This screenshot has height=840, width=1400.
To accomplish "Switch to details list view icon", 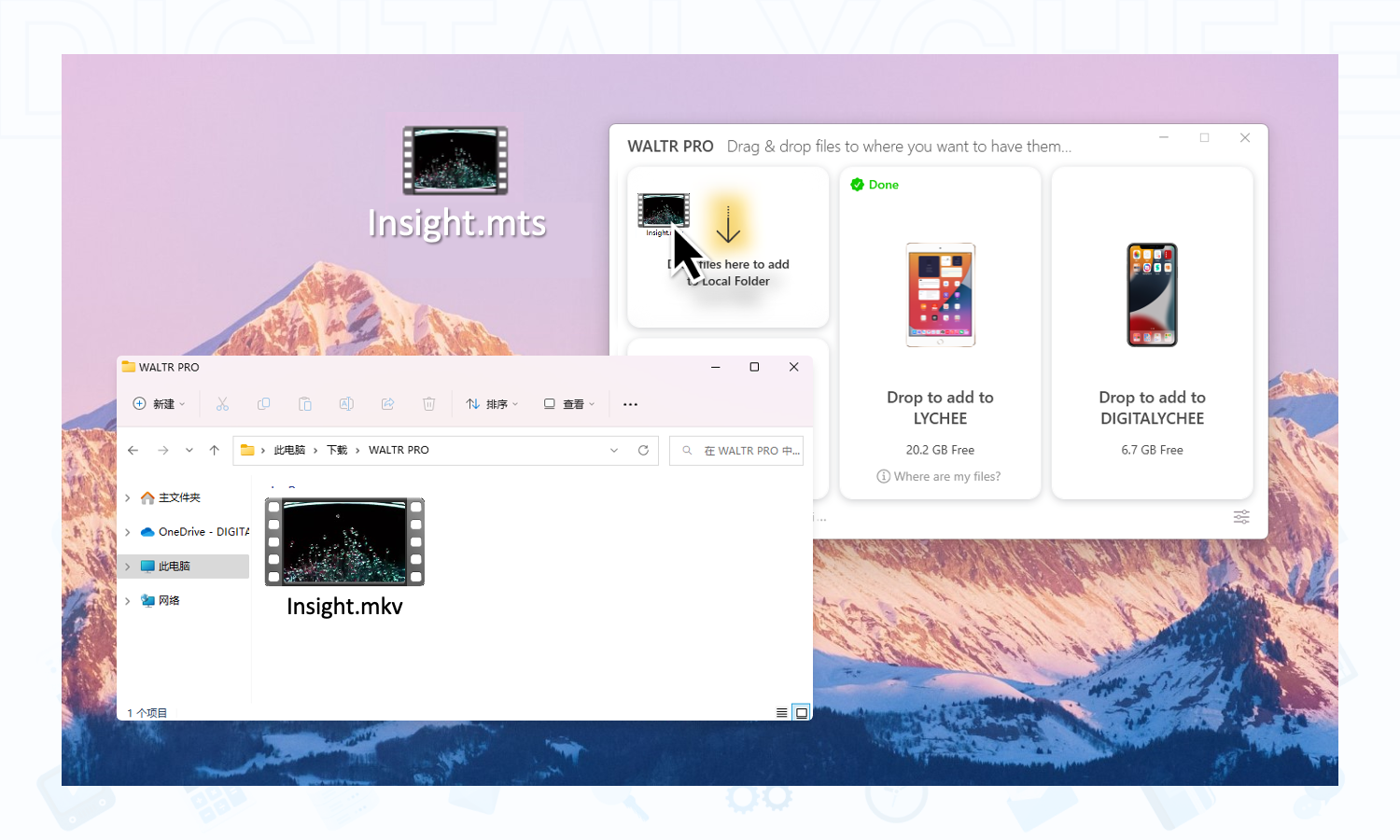I will 782,713.
